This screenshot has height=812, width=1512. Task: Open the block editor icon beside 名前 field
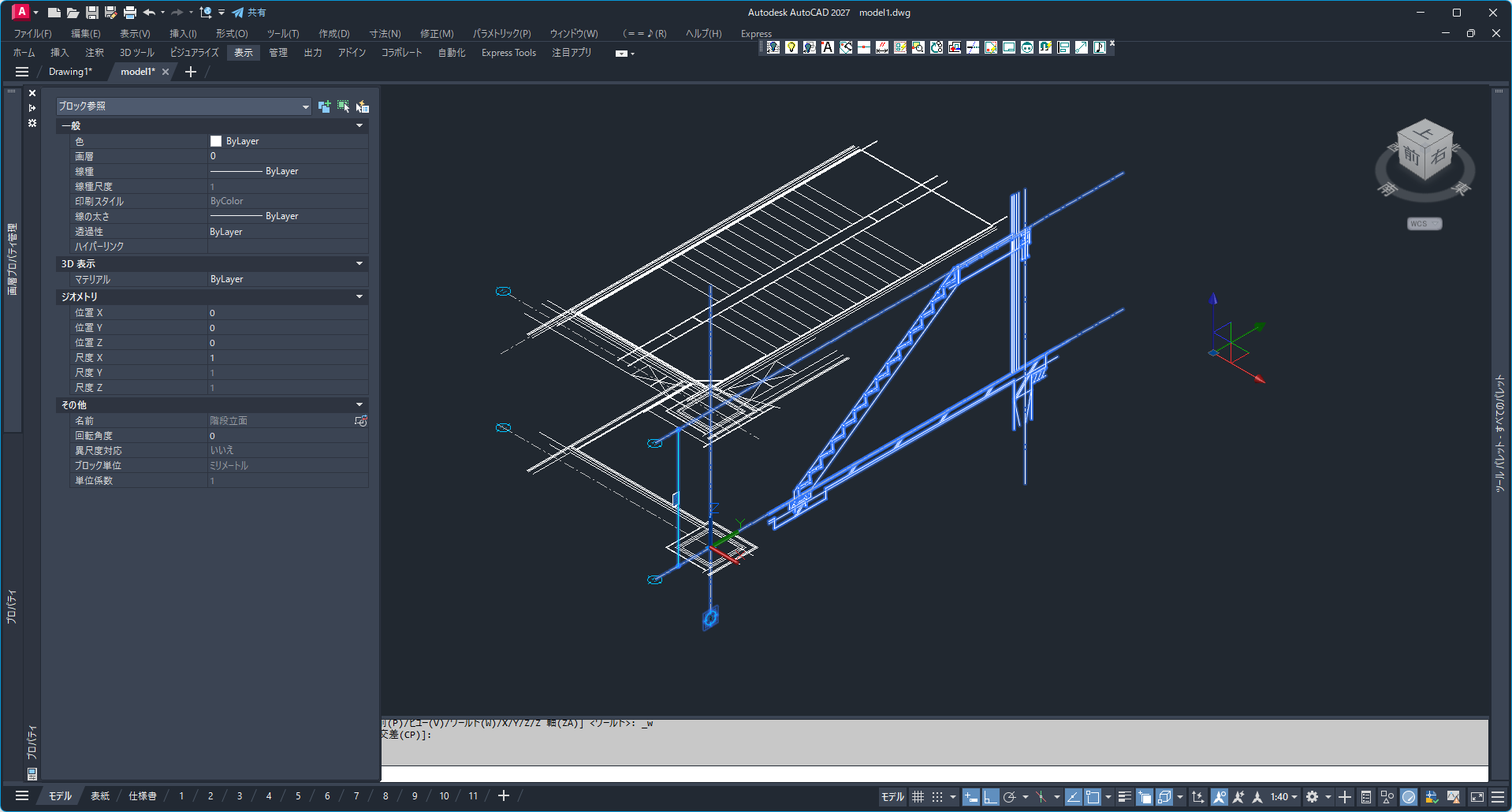(361, 421)
